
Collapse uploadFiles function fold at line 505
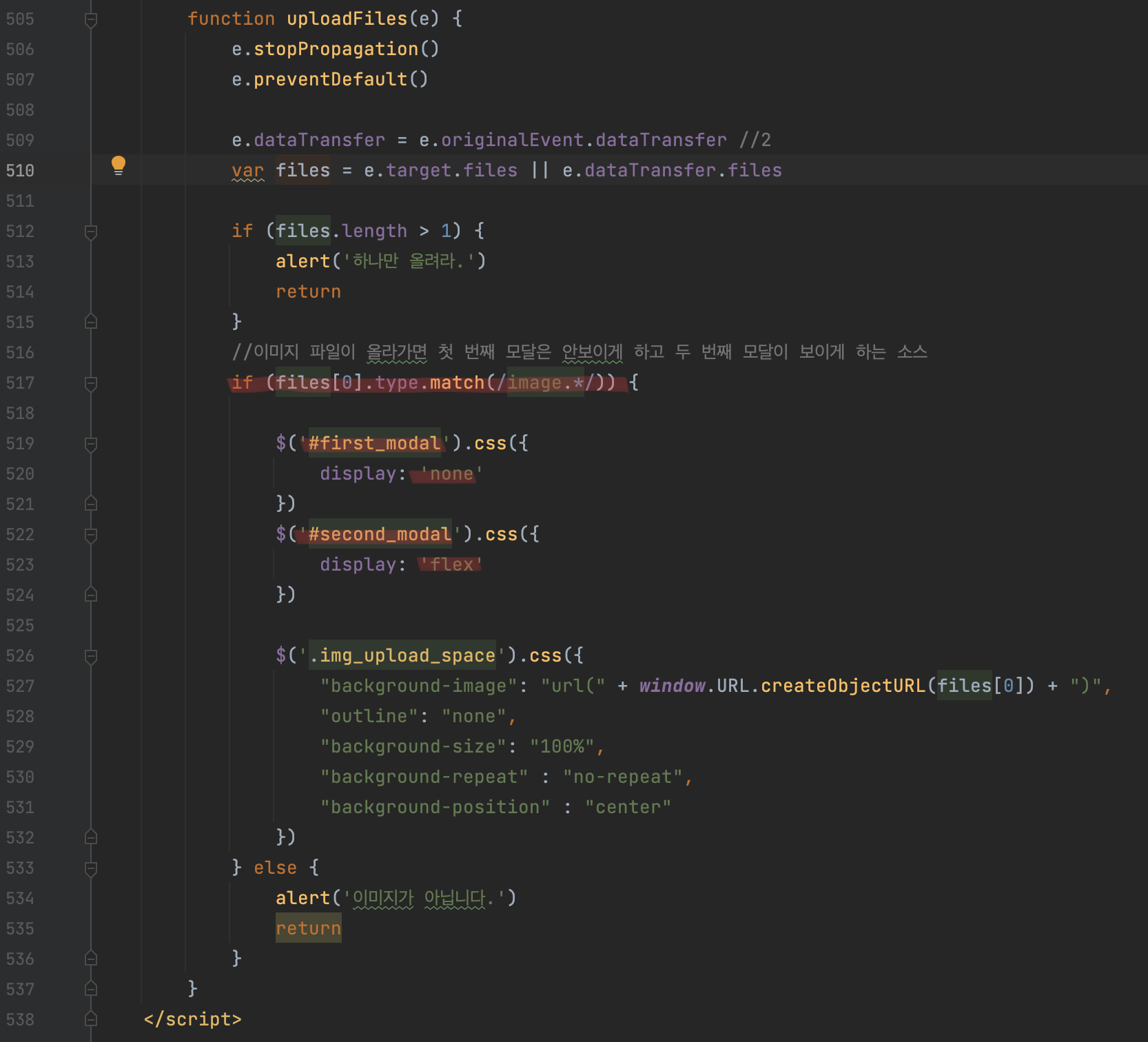pyautogui.click(x=91, y=20)
